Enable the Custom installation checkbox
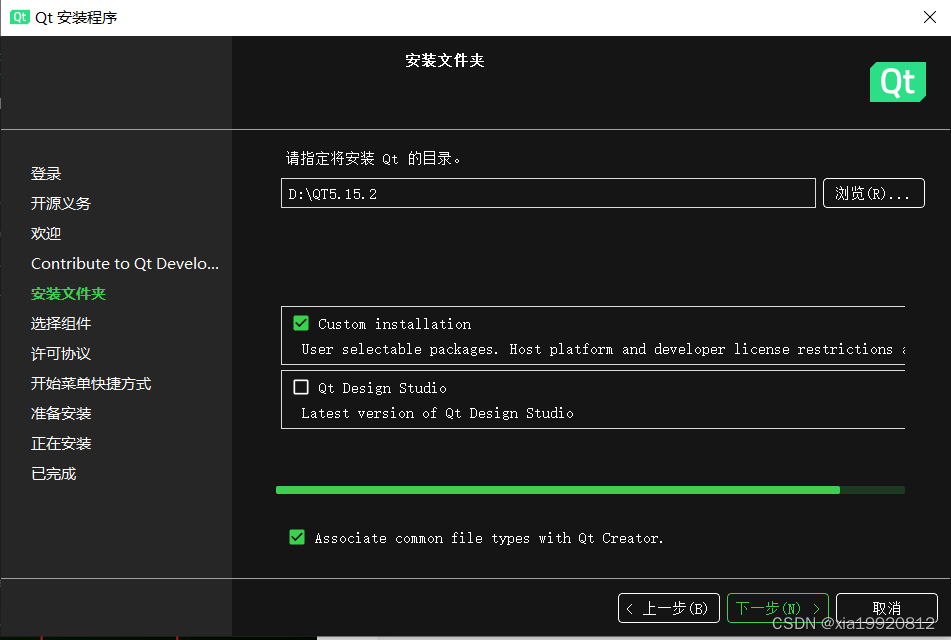Image resolution: width=951 pixels, height=640 pixels. tap(301, 323)
